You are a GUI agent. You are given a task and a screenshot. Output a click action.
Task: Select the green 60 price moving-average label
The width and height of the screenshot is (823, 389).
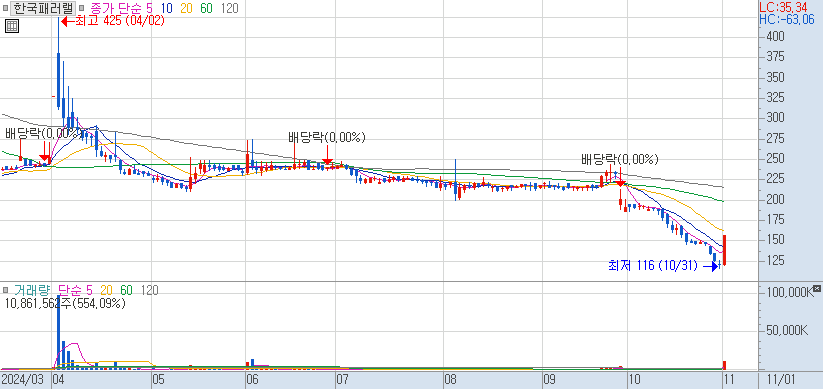point(207,8)
